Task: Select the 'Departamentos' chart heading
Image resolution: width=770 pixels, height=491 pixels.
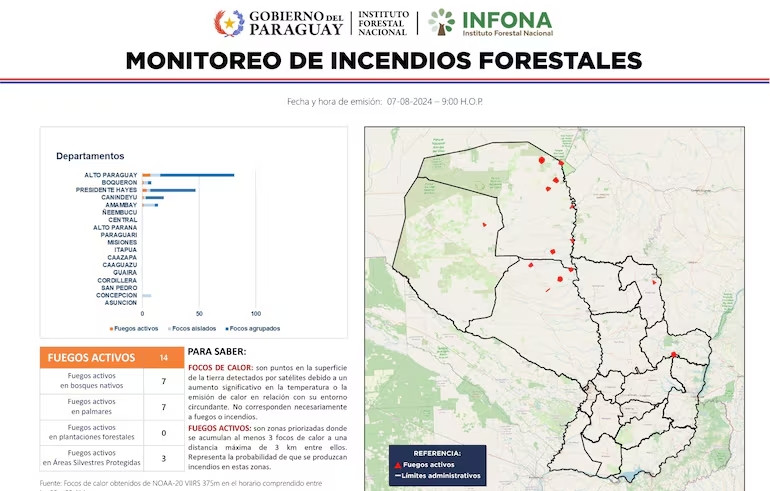Action: coord(90,156)
